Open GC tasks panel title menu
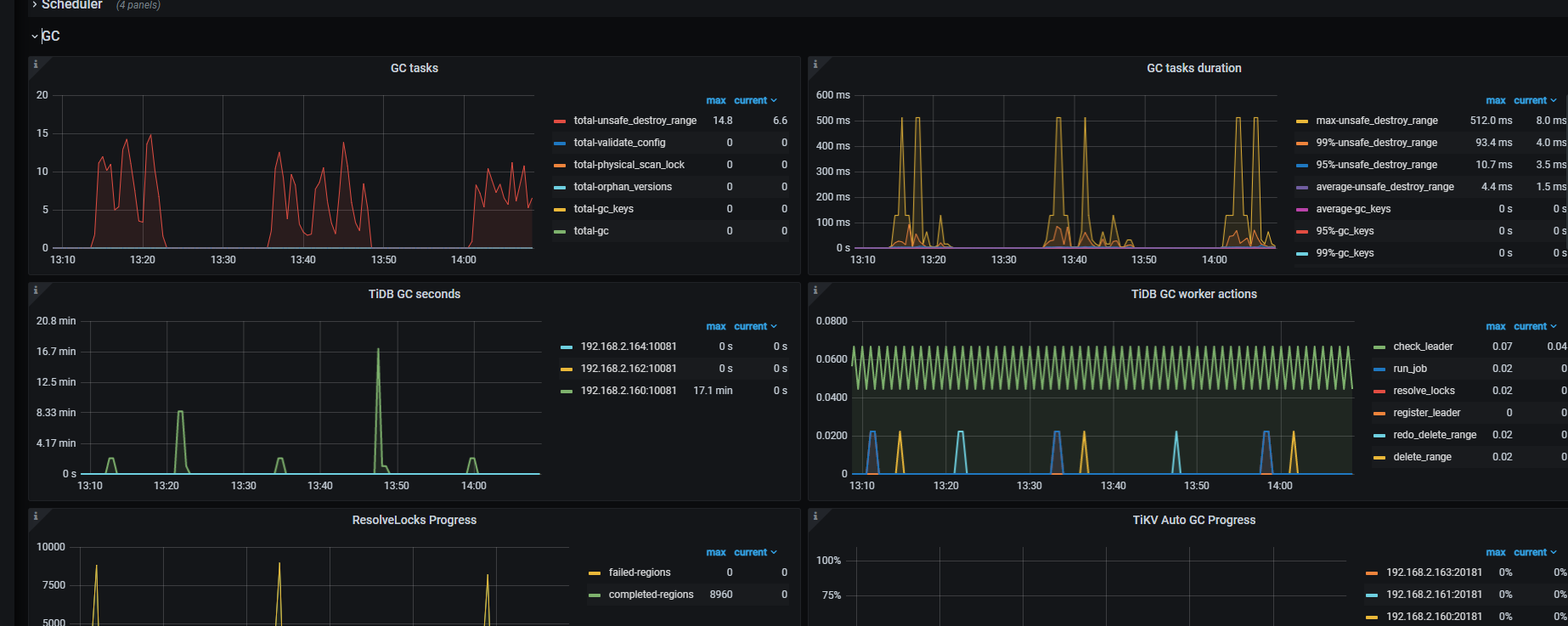The image size is (1568, 626). point(414,68)
